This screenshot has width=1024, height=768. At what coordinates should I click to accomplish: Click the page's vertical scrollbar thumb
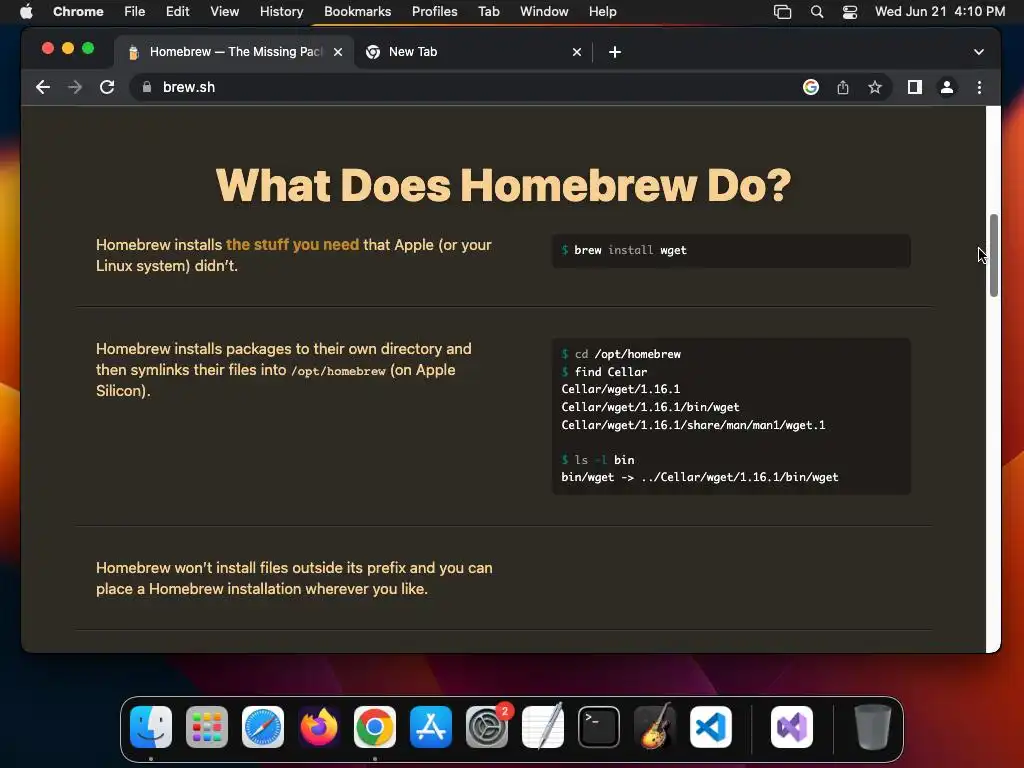click(x=993, y=255)
